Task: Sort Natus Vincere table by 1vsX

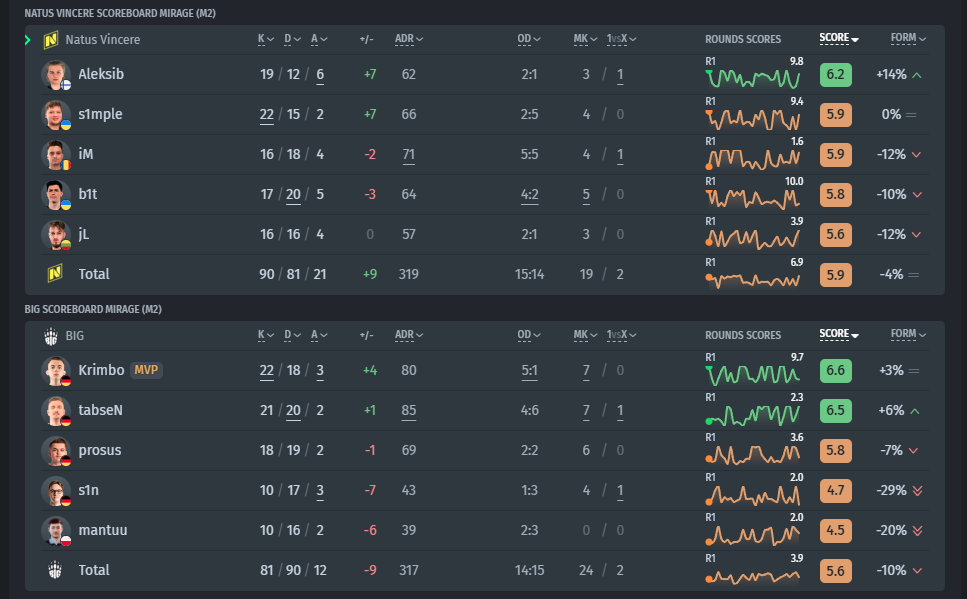Action: click(x=621, y=39)
